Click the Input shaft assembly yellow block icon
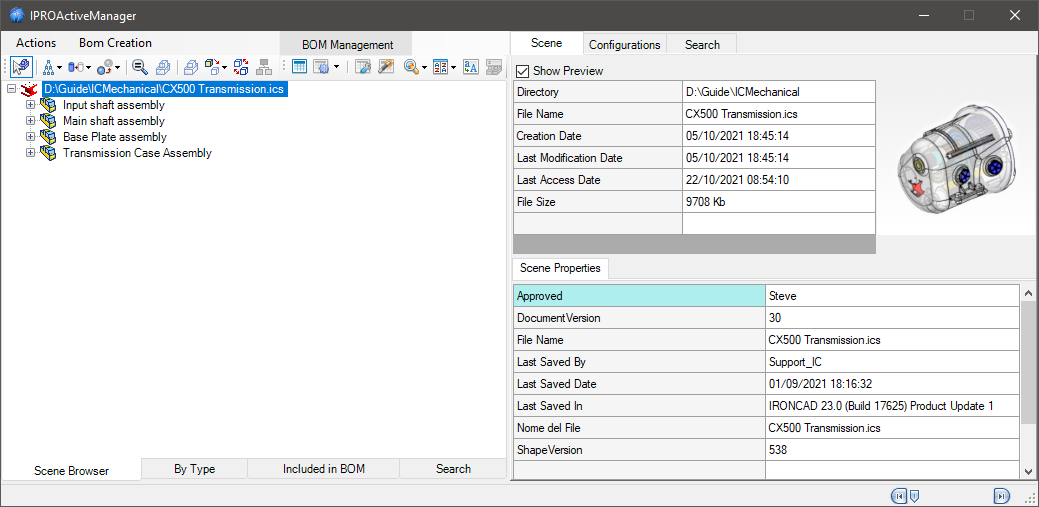This screenshot has height=507, width=1039. click(48, 105)
